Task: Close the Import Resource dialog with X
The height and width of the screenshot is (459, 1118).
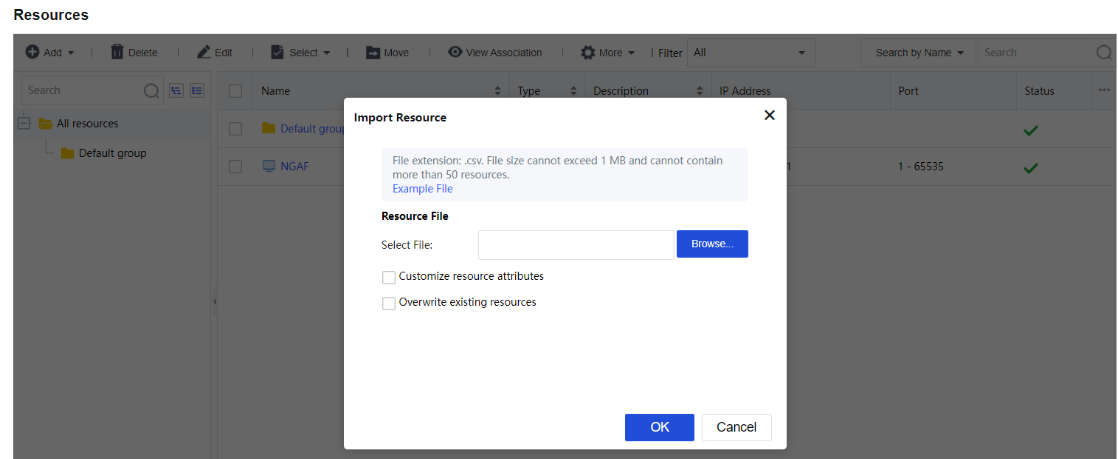Action: pos(769,115)
